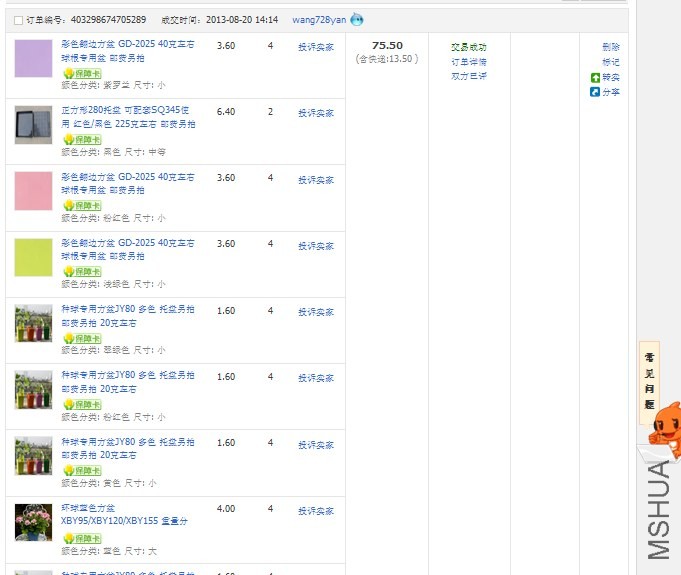Open the 订单详情 order details link
The image size is (681, 575).
(469, 62)
